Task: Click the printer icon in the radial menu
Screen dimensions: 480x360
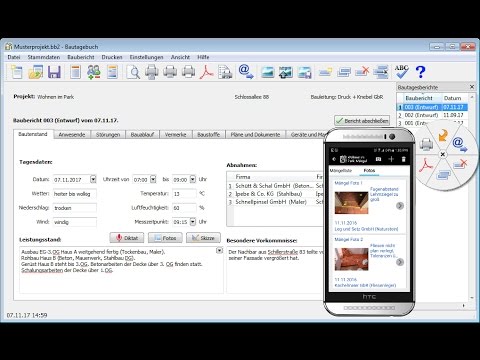Action: (x=426, y=144)
